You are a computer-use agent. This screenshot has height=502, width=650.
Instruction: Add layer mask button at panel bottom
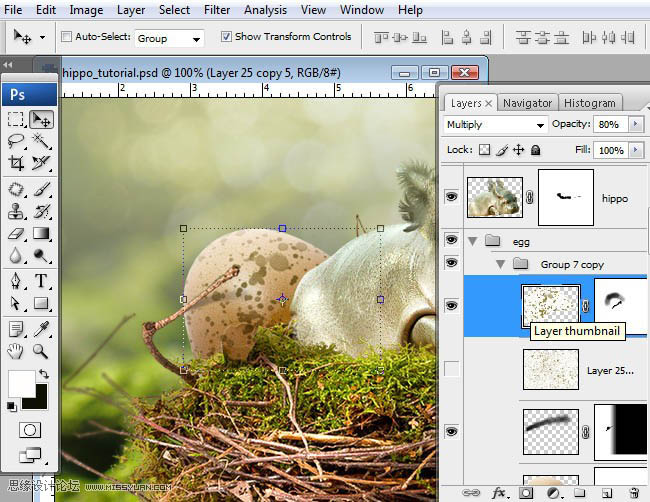[526, 493]
